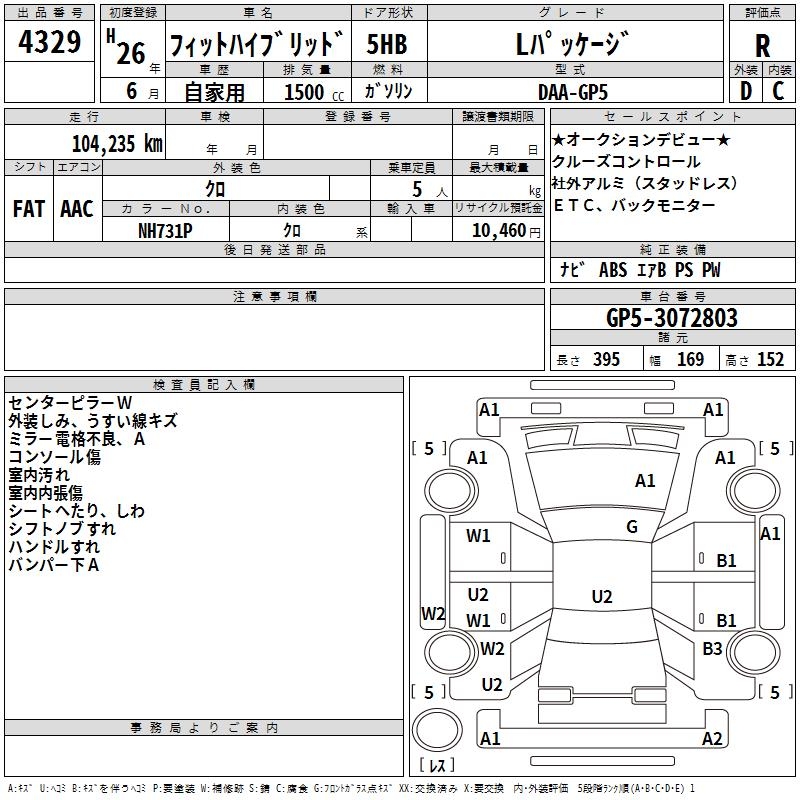
Task: Click the color number NH731P
Action: tap(165, 230)
